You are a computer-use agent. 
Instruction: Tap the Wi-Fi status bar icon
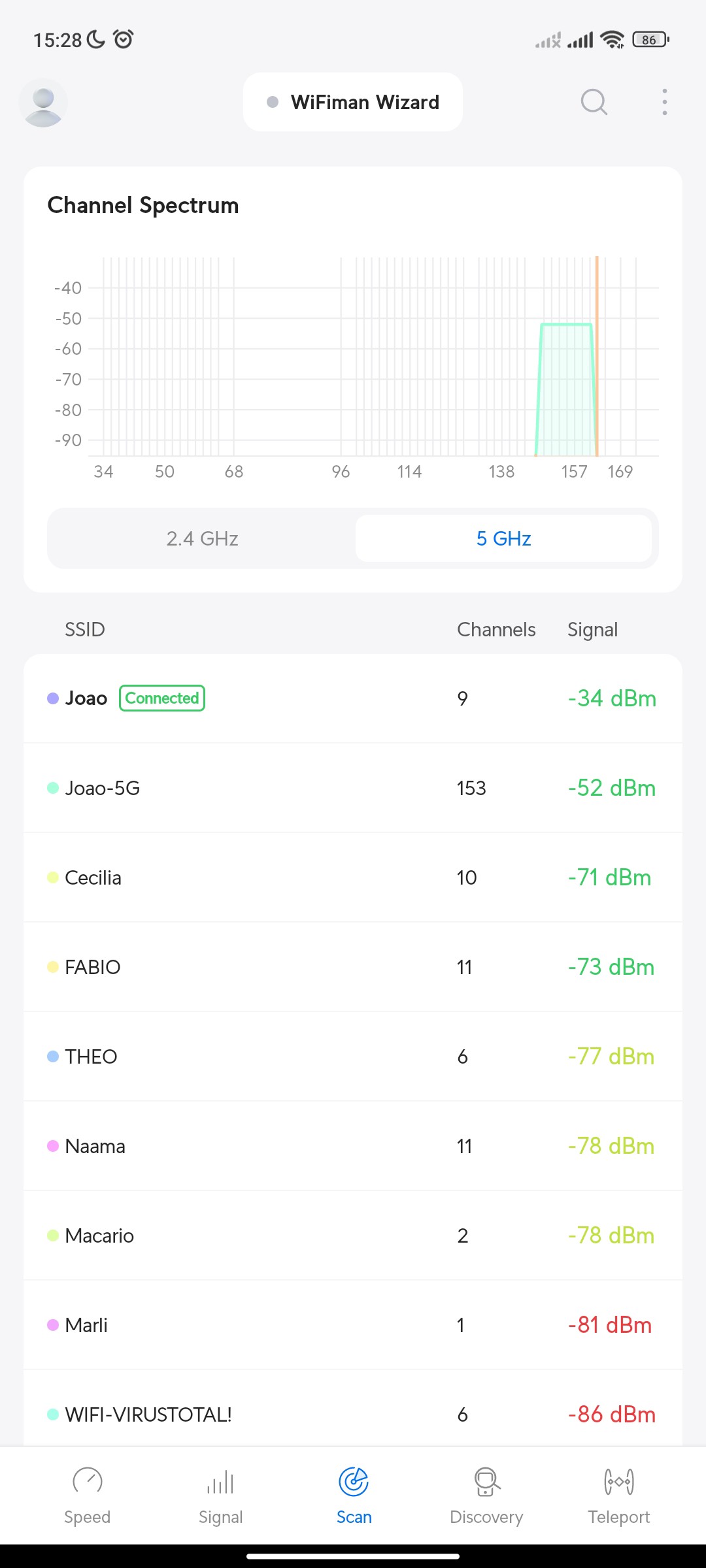pos(612,40)
